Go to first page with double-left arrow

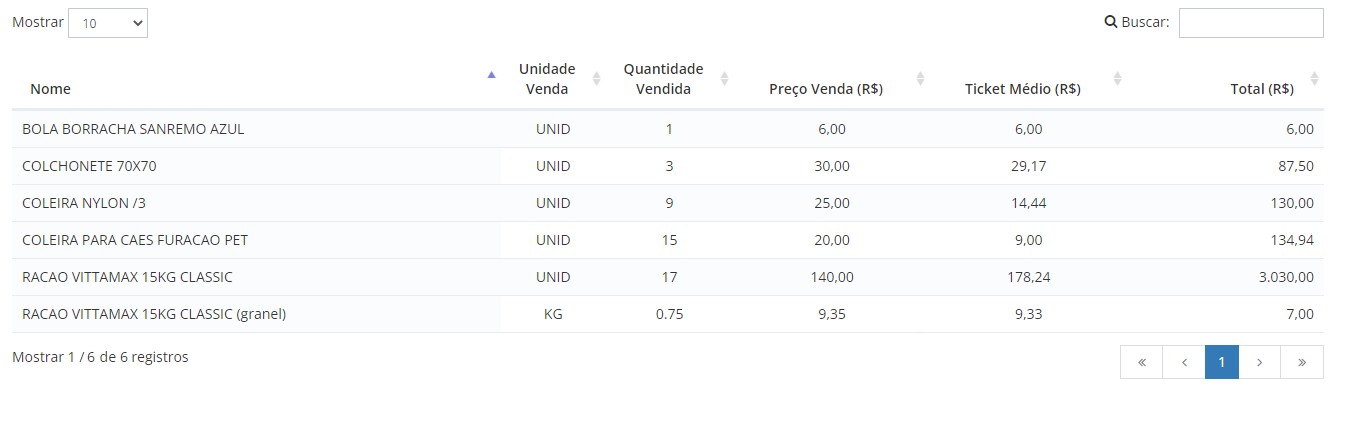1141,362
